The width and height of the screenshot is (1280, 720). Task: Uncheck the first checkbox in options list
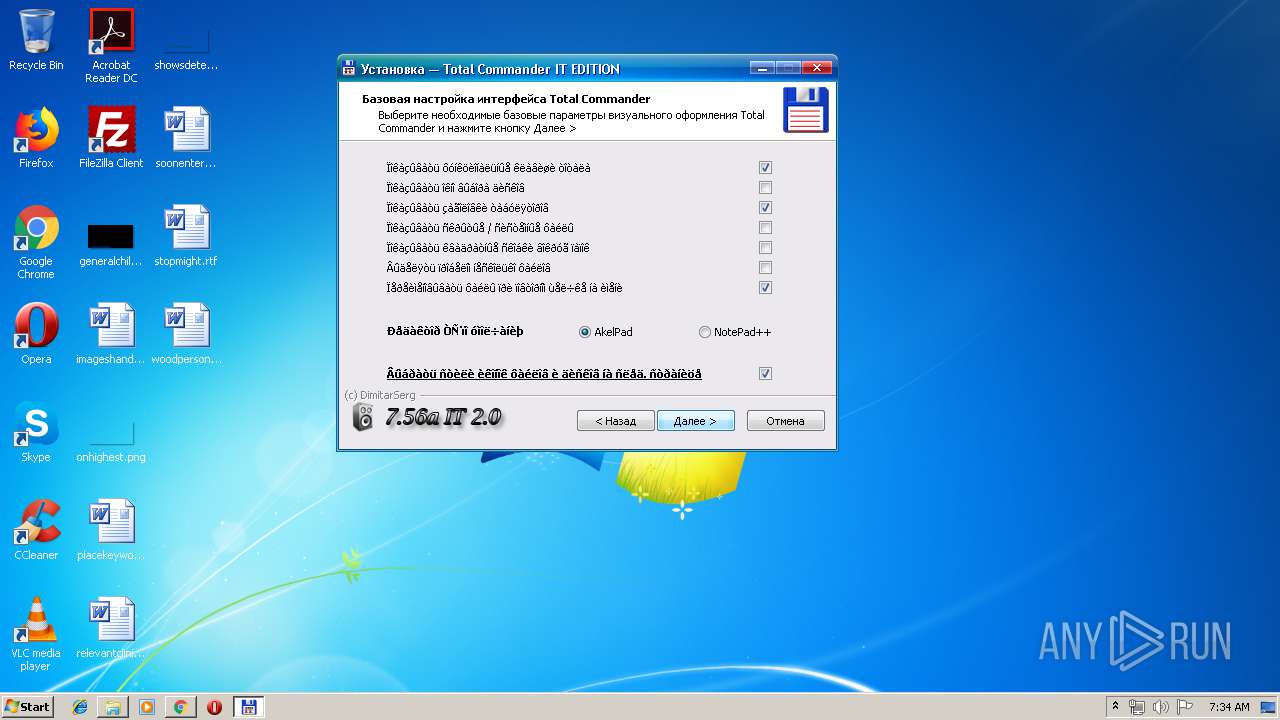tap(765, 168)
